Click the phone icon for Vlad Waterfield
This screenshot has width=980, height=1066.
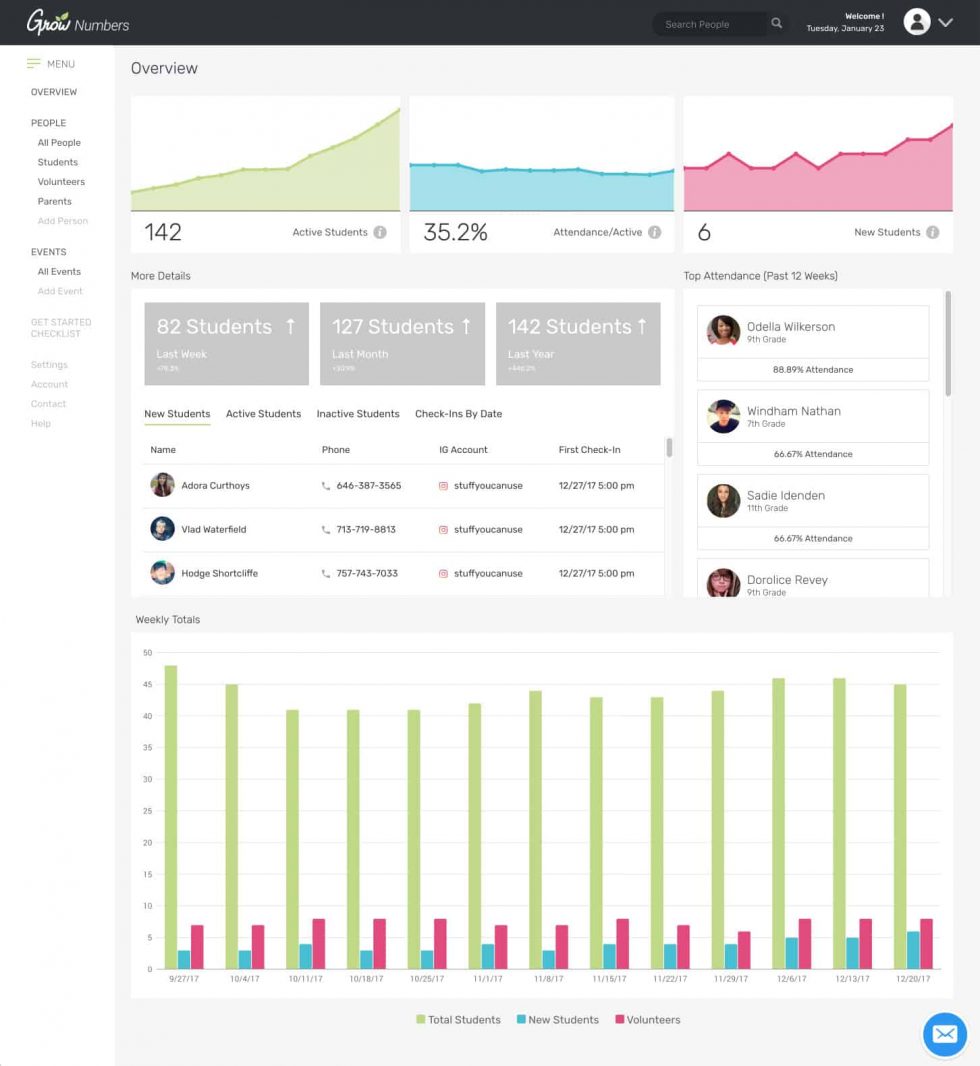326,530
